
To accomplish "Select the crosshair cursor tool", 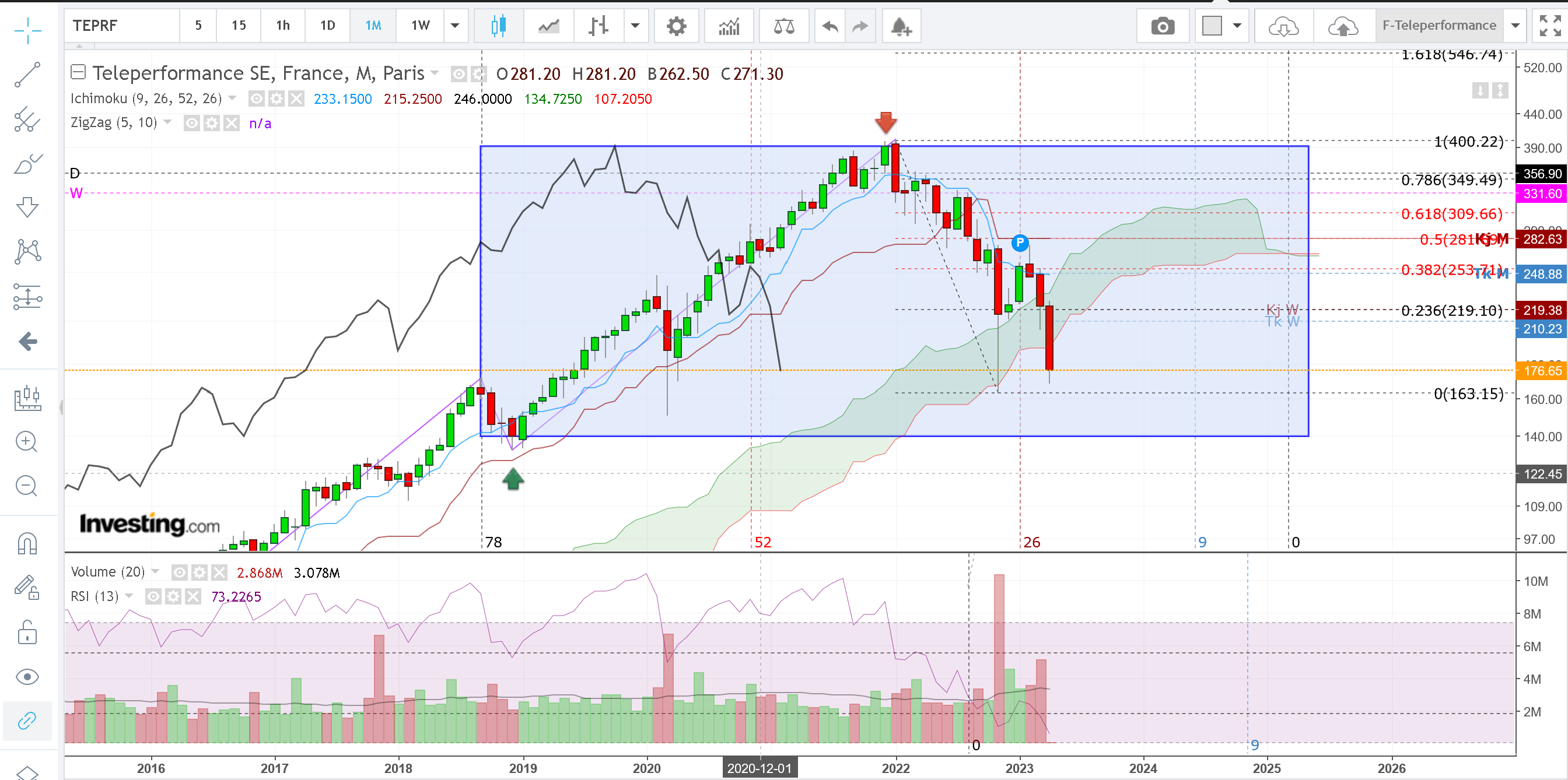I will [27, 30].
